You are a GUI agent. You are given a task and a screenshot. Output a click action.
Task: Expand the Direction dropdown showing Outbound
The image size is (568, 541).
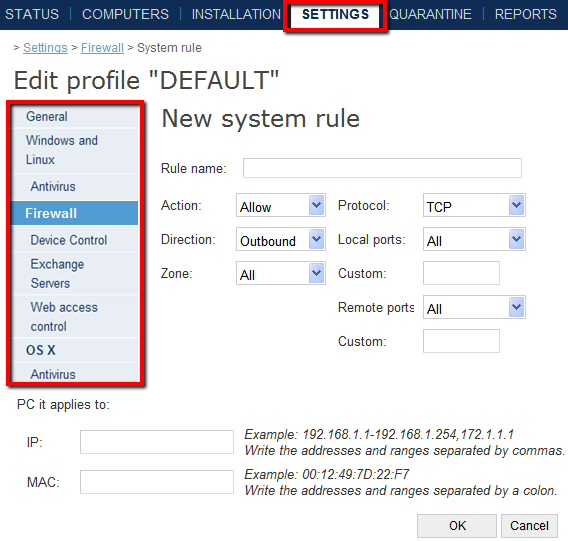coord(281,239)
